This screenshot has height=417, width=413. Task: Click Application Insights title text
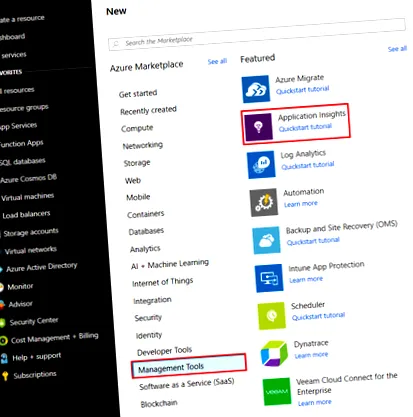click(312, 116)
